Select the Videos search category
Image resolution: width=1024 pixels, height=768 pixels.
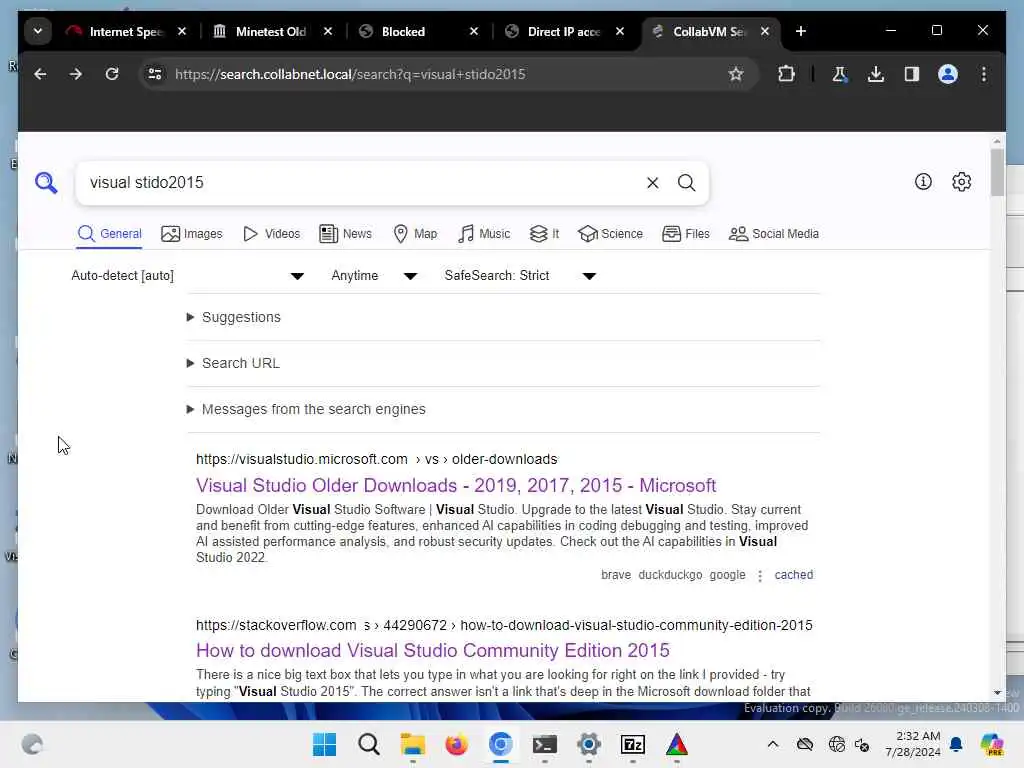pos(271,234)
